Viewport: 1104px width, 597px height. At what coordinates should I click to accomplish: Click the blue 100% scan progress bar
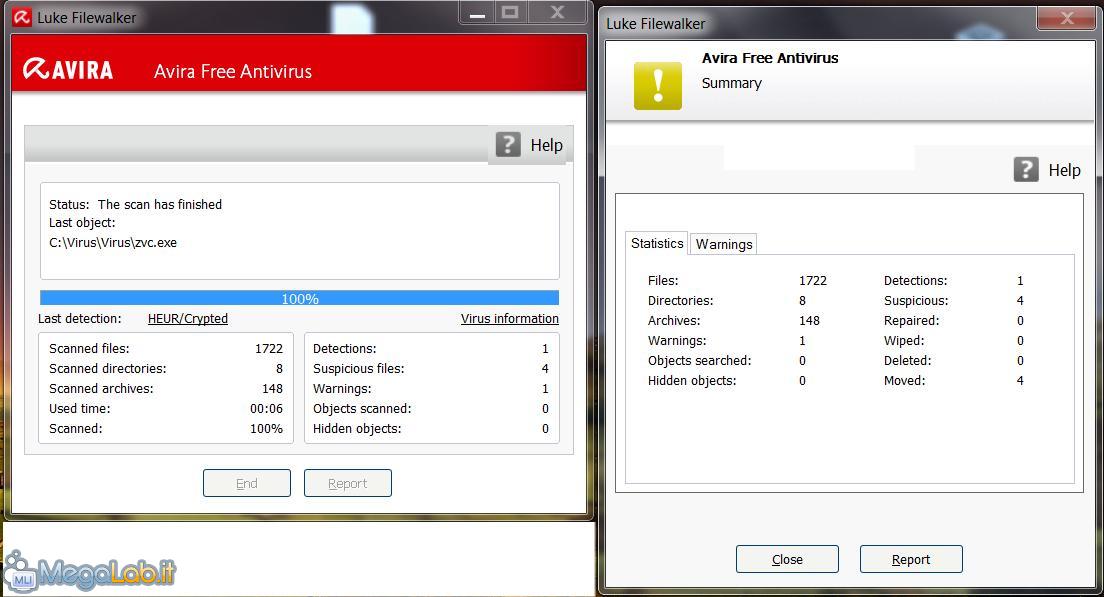(299, 298)
